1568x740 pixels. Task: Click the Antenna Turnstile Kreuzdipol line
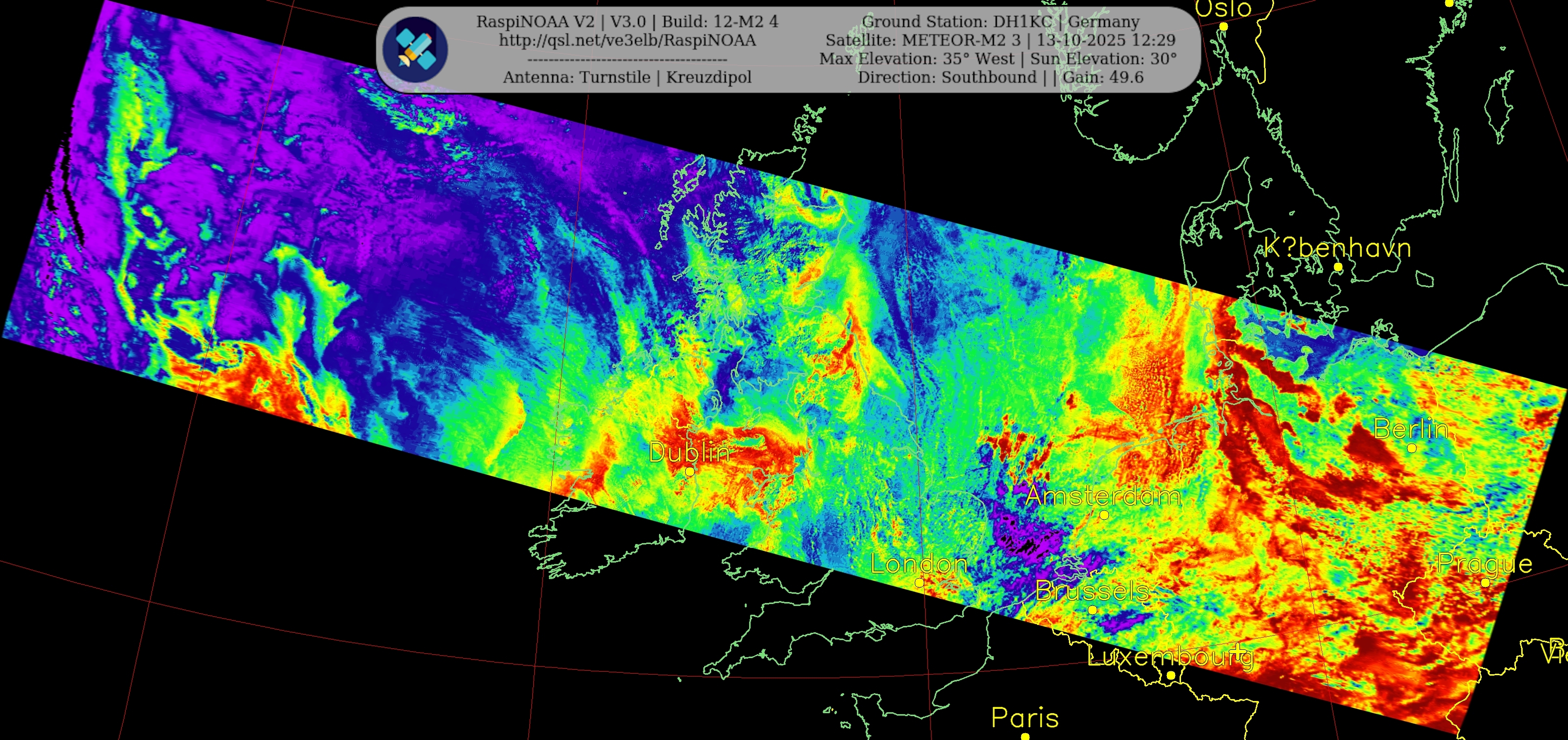tap(627, 78)
